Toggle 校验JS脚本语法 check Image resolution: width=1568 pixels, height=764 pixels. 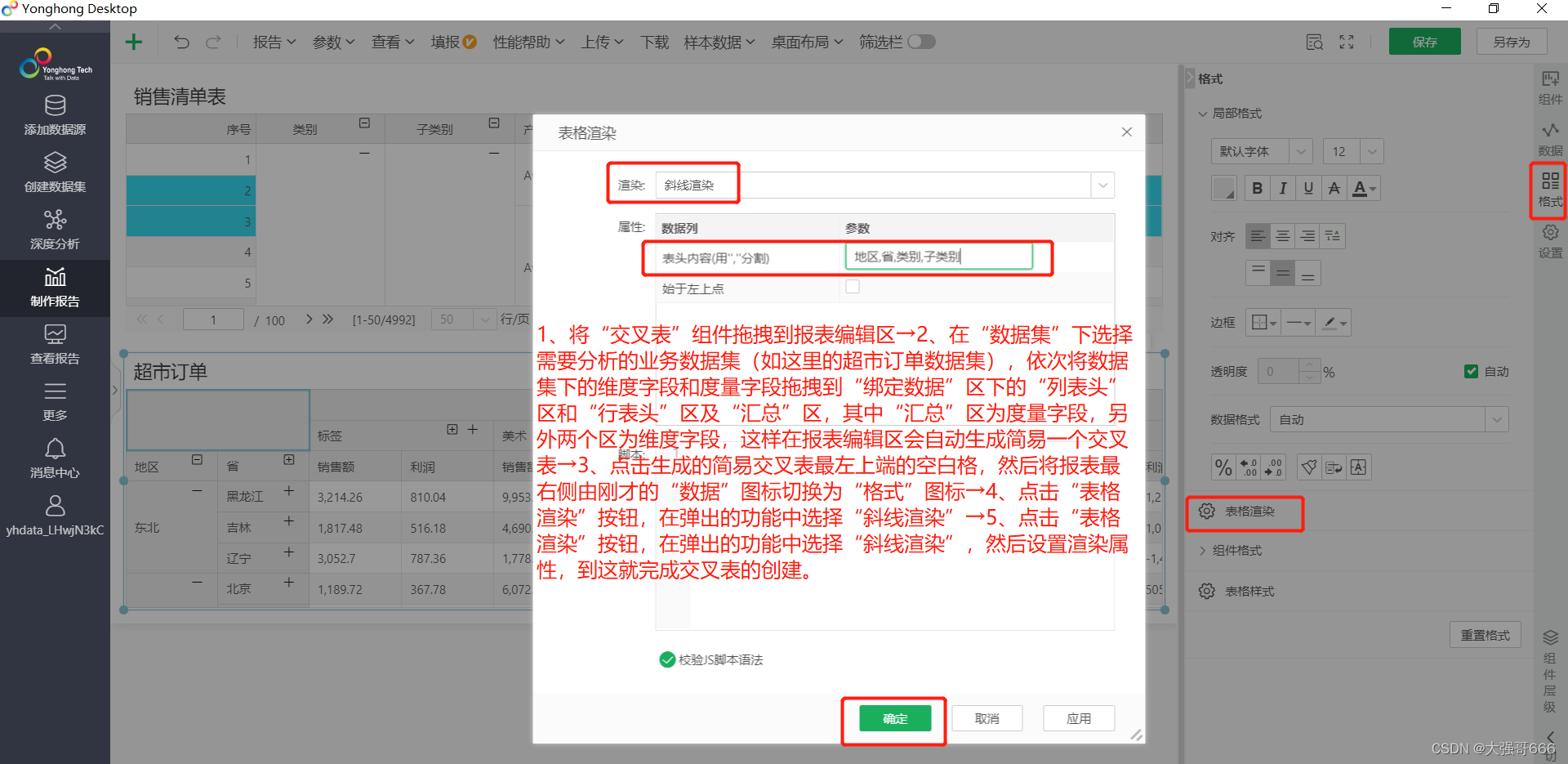coord(667,659)
